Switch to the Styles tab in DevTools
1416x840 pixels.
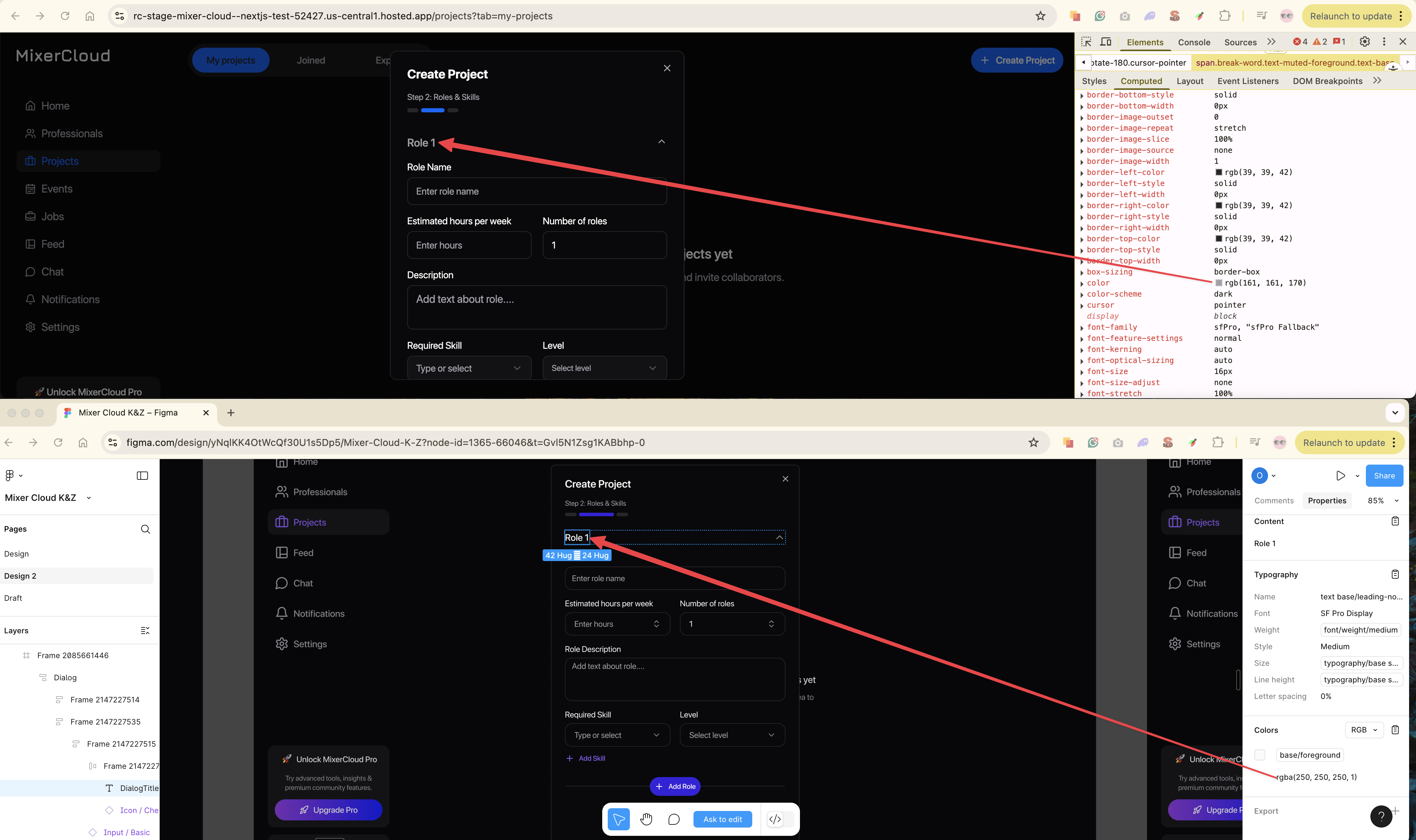coord(1094,81)
